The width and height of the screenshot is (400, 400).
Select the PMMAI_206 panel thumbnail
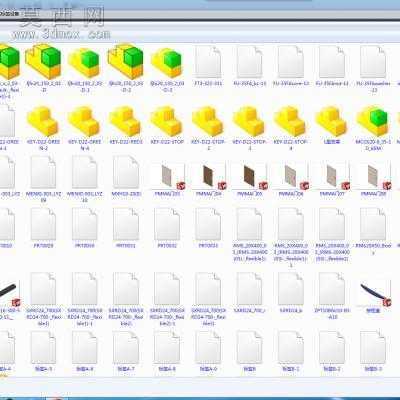291,176
